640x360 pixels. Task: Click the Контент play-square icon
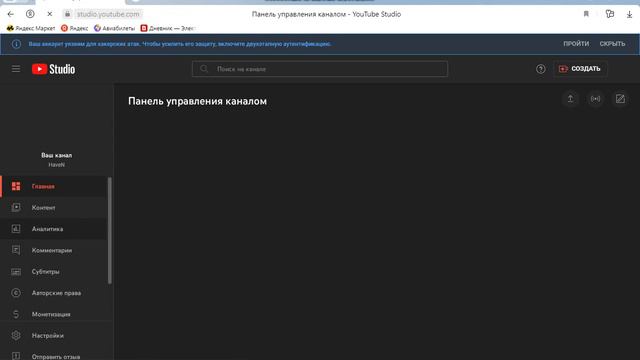point(16,207)
